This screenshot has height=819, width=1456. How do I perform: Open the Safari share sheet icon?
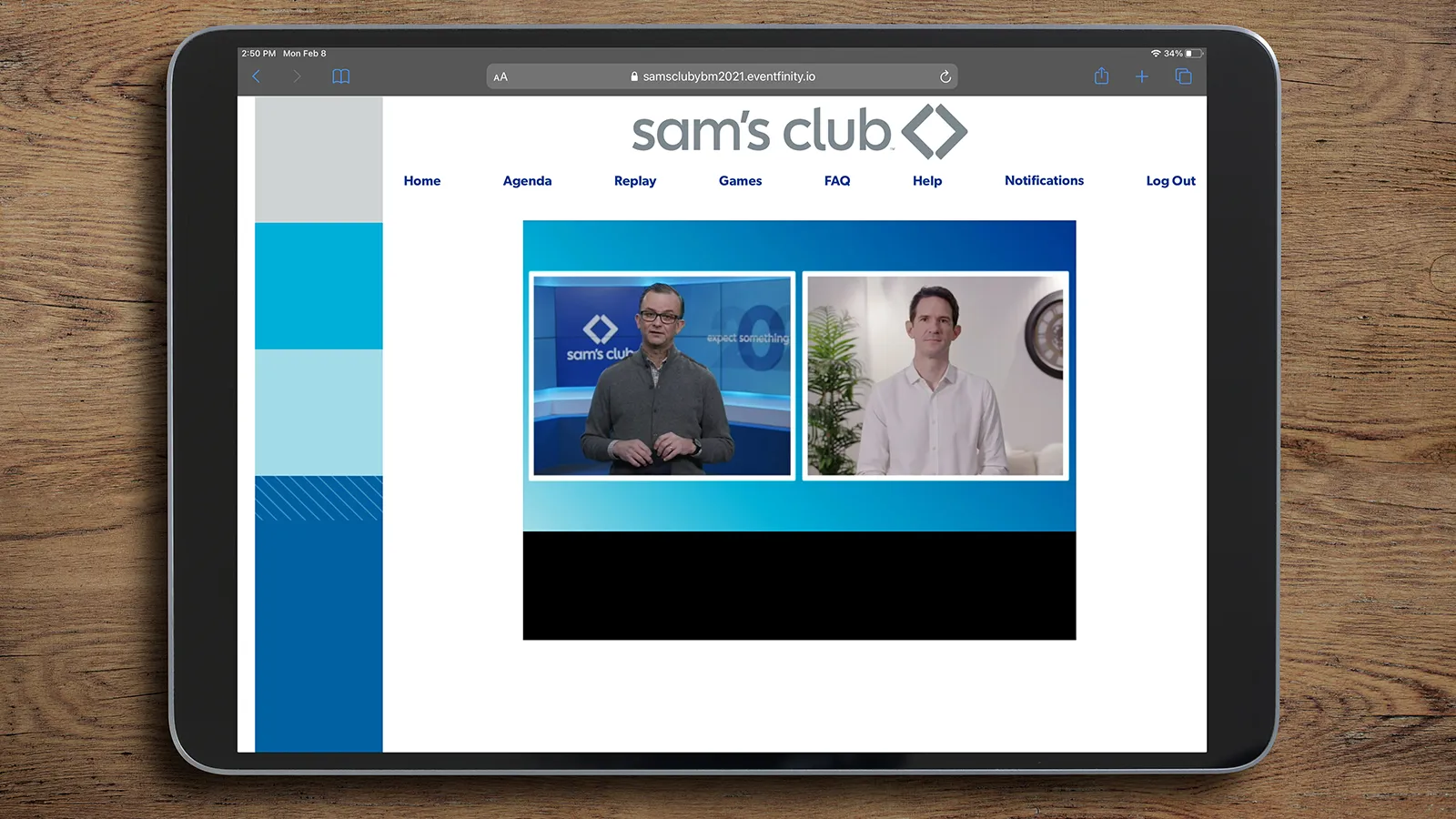tap(1101, 76)
